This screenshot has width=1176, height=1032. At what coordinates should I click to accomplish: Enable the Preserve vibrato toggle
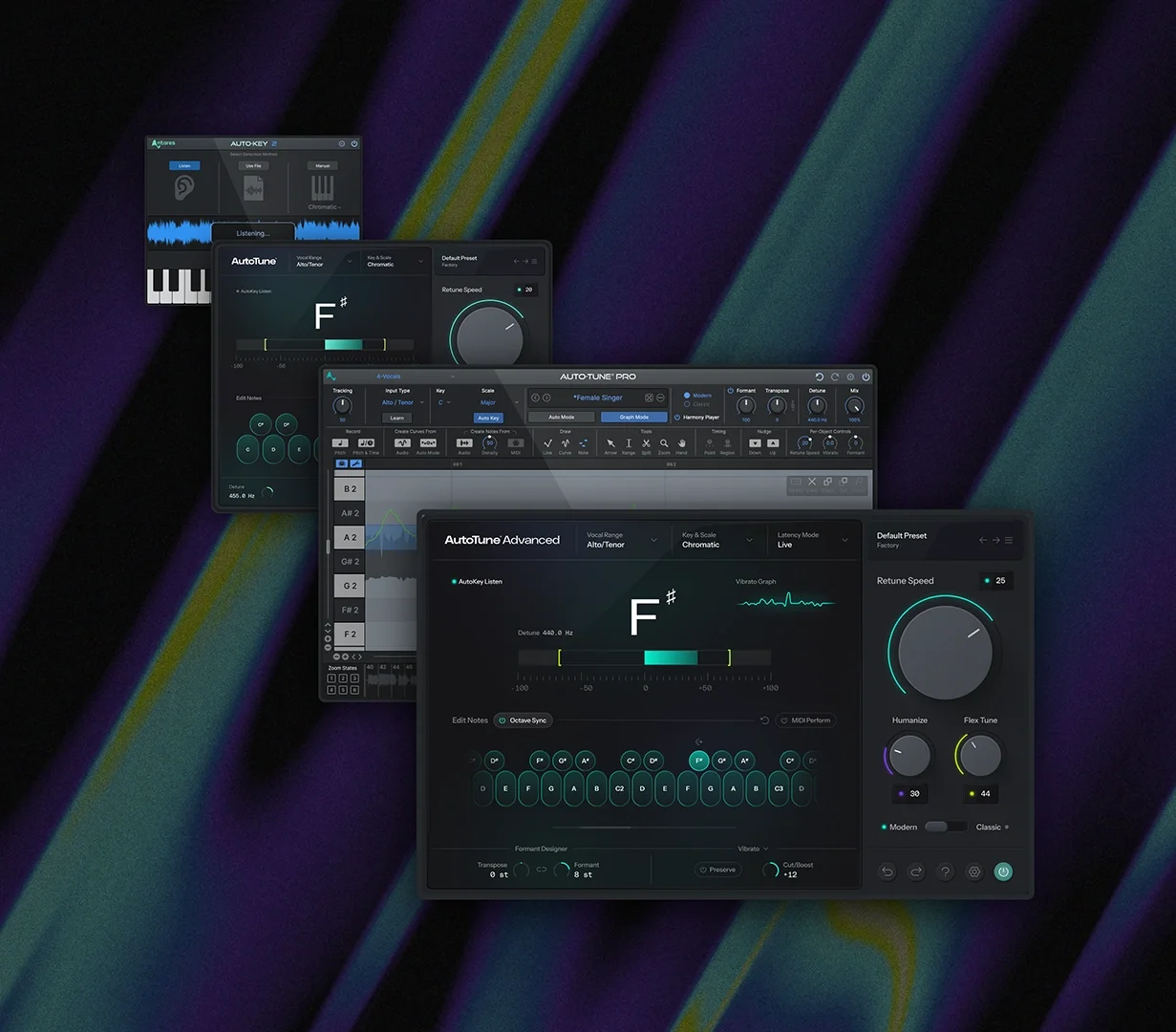tap(716, 870)
